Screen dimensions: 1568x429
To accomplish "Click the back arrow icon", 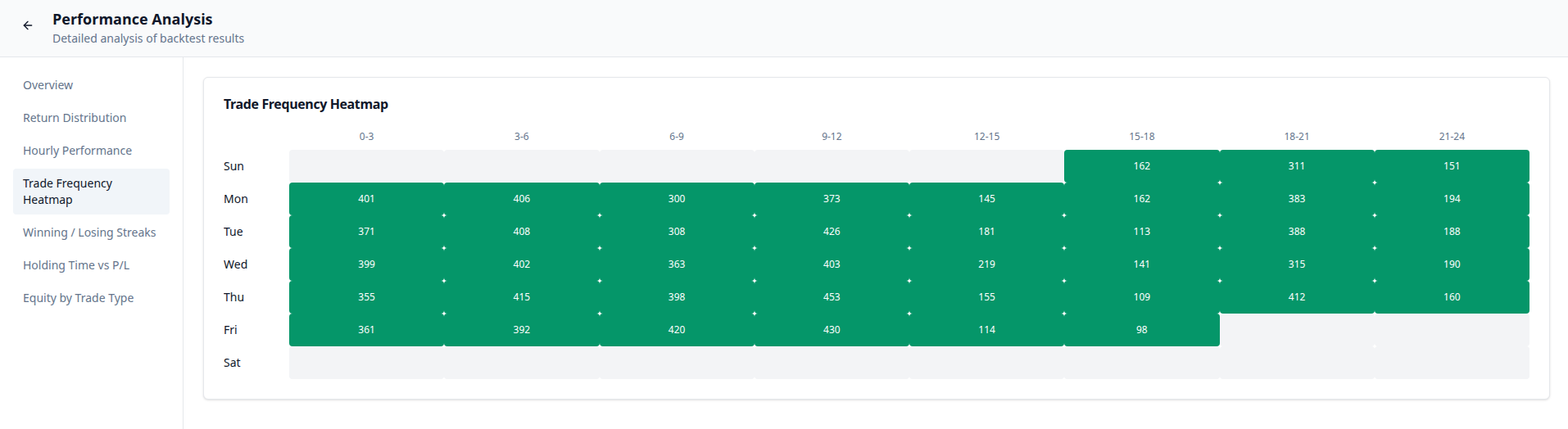I will 28,25.
